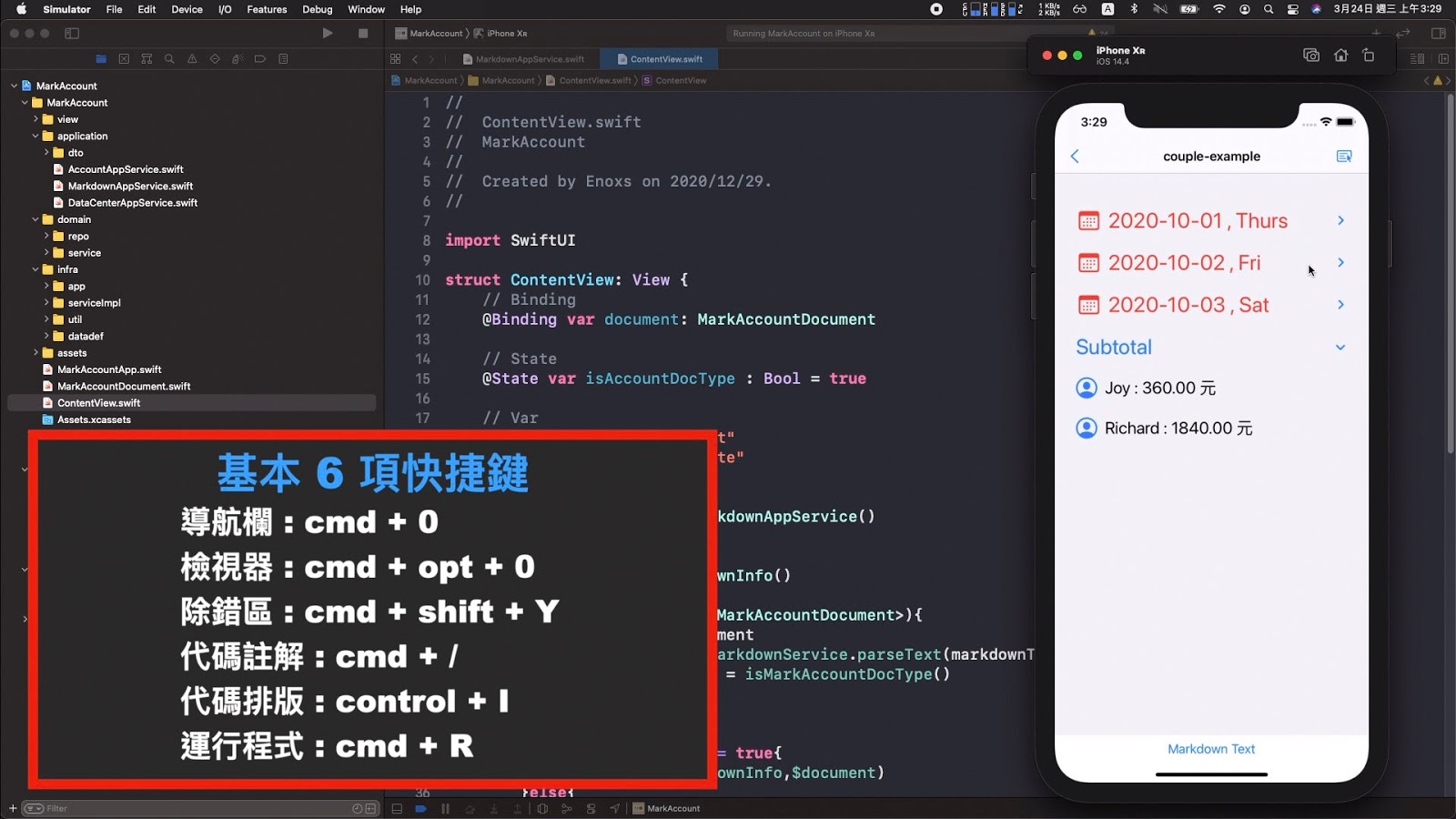Open the Breakpoint navigator

260,59
